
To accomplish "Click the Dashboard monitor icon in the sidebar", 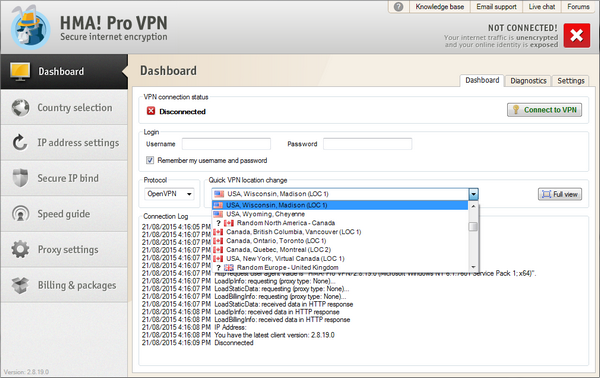I will pos(20,72).
